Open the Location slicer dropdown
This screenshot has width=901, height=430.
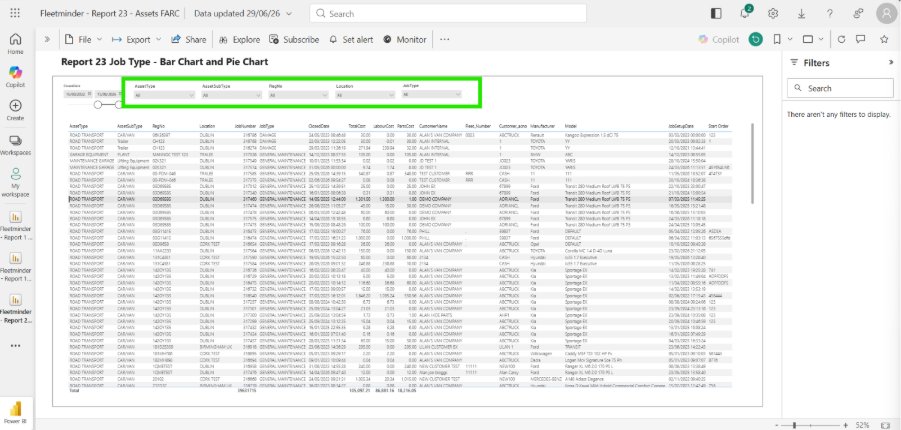point(365,95)
